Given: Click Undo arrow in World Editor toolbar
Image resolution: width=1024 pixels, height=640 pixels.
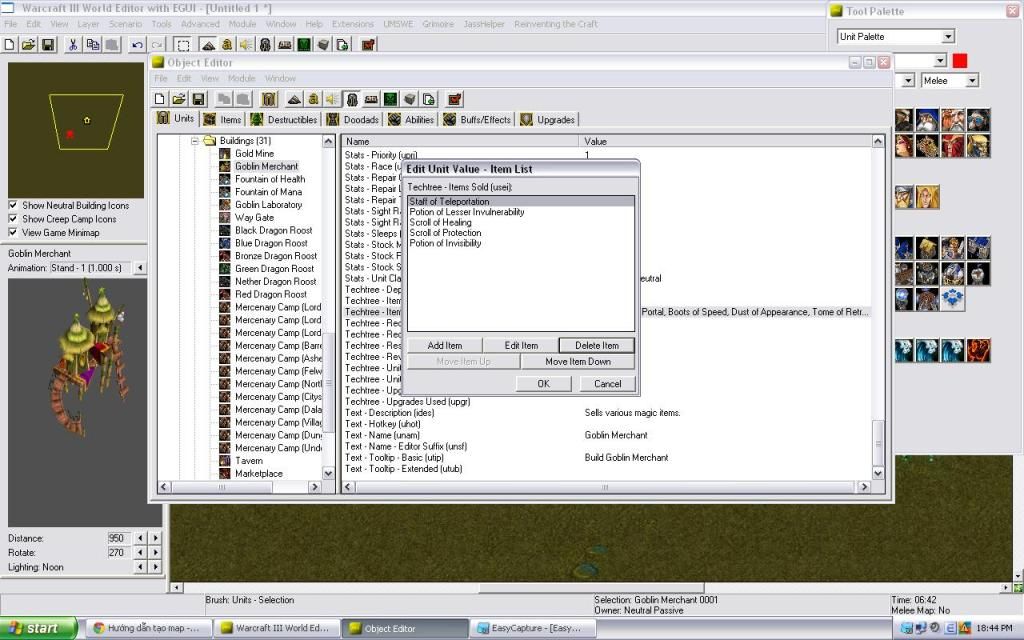Looking at the screenshot, I should tap(137, 44).
